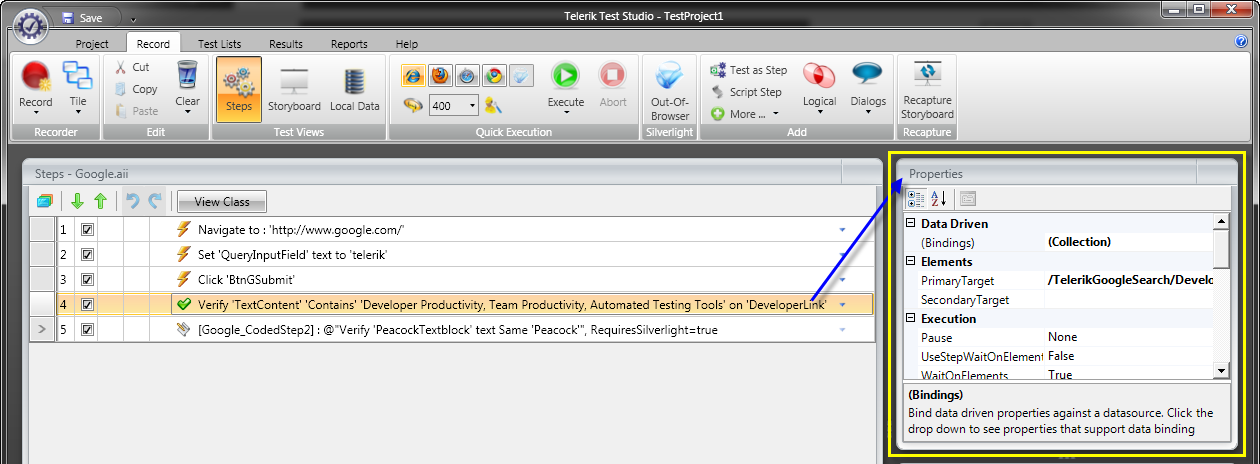Expand the Tile dropdown arrow
Viewport: 1260px width, 464px height.
(77, 113)
